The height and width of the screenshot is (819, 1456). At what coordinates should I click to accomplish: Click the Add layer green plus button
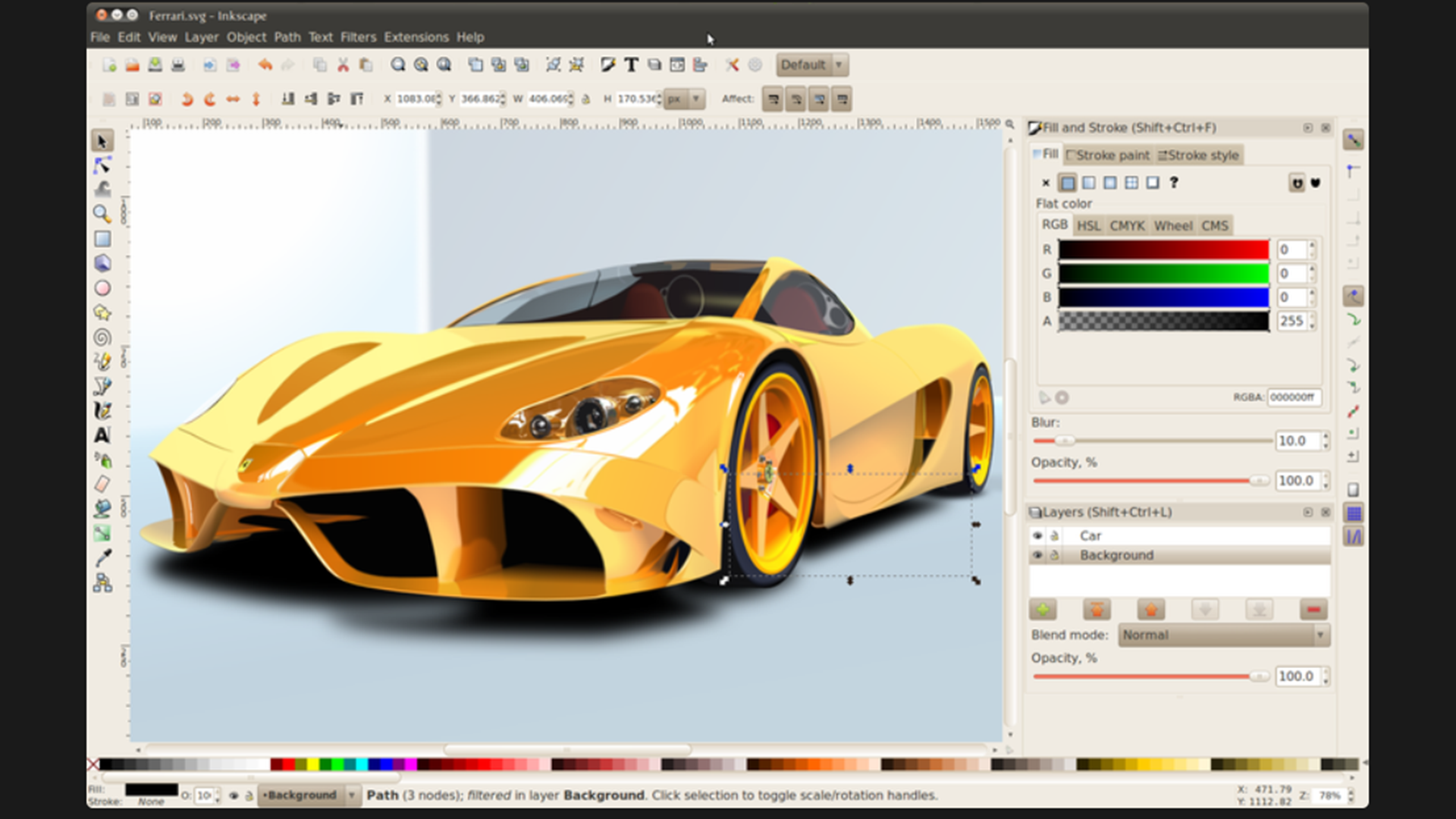(x=1043, y=610)
